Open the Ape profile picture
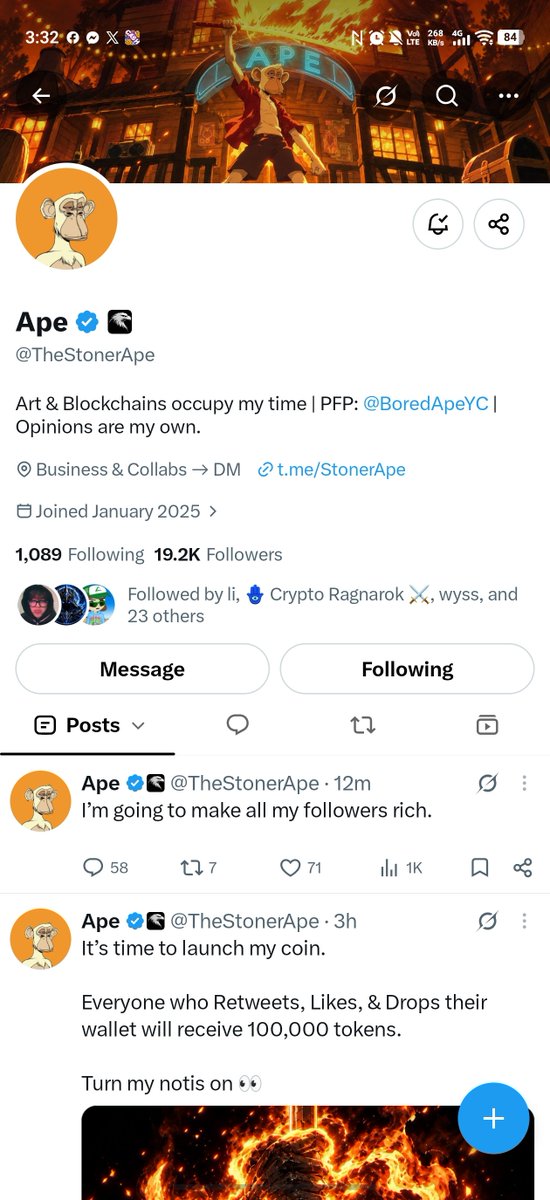 tap(67, 218)
